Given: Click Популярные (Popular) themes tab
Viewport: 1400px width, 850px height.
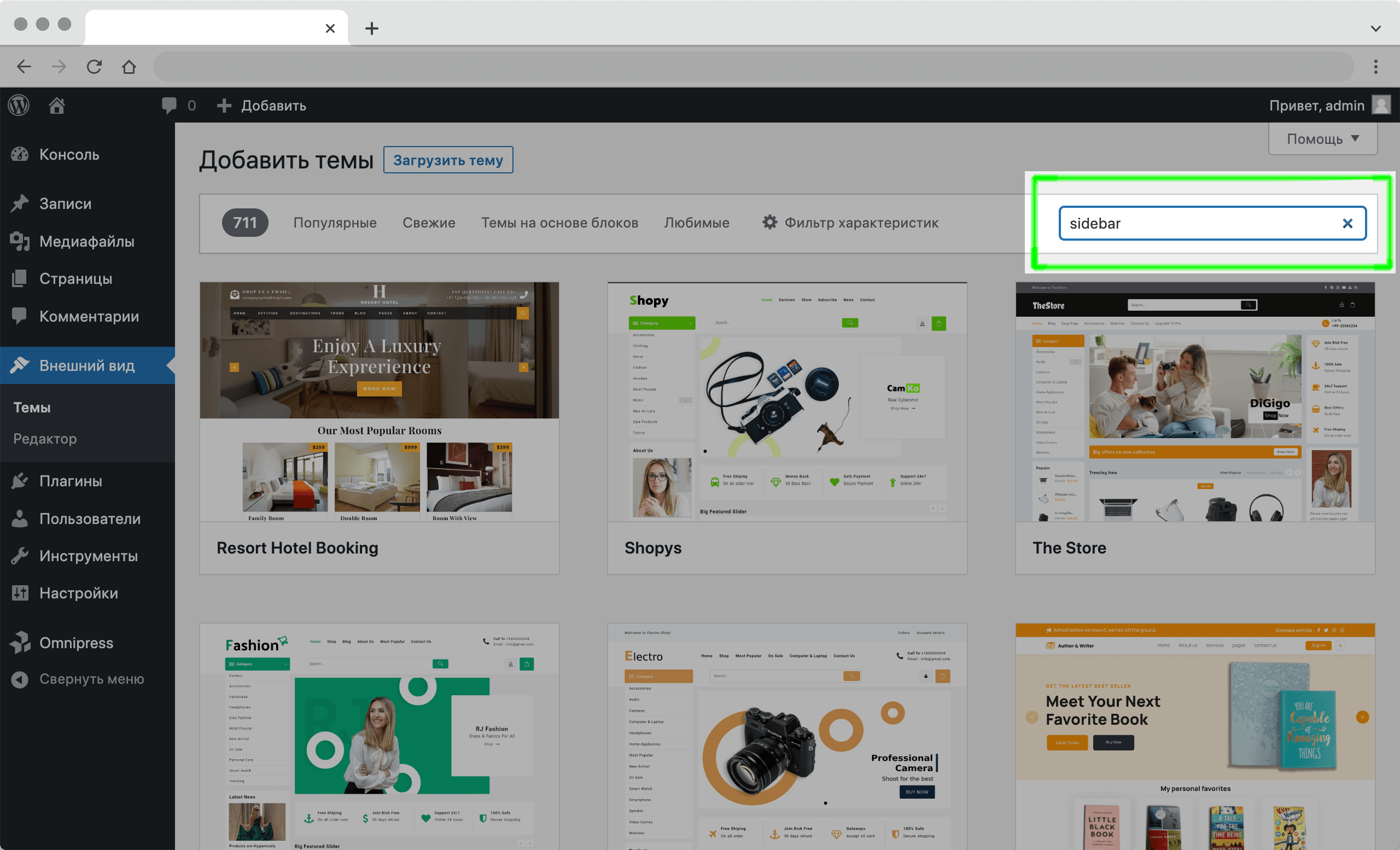Looking at the screenshot, I should click(334, 222).
